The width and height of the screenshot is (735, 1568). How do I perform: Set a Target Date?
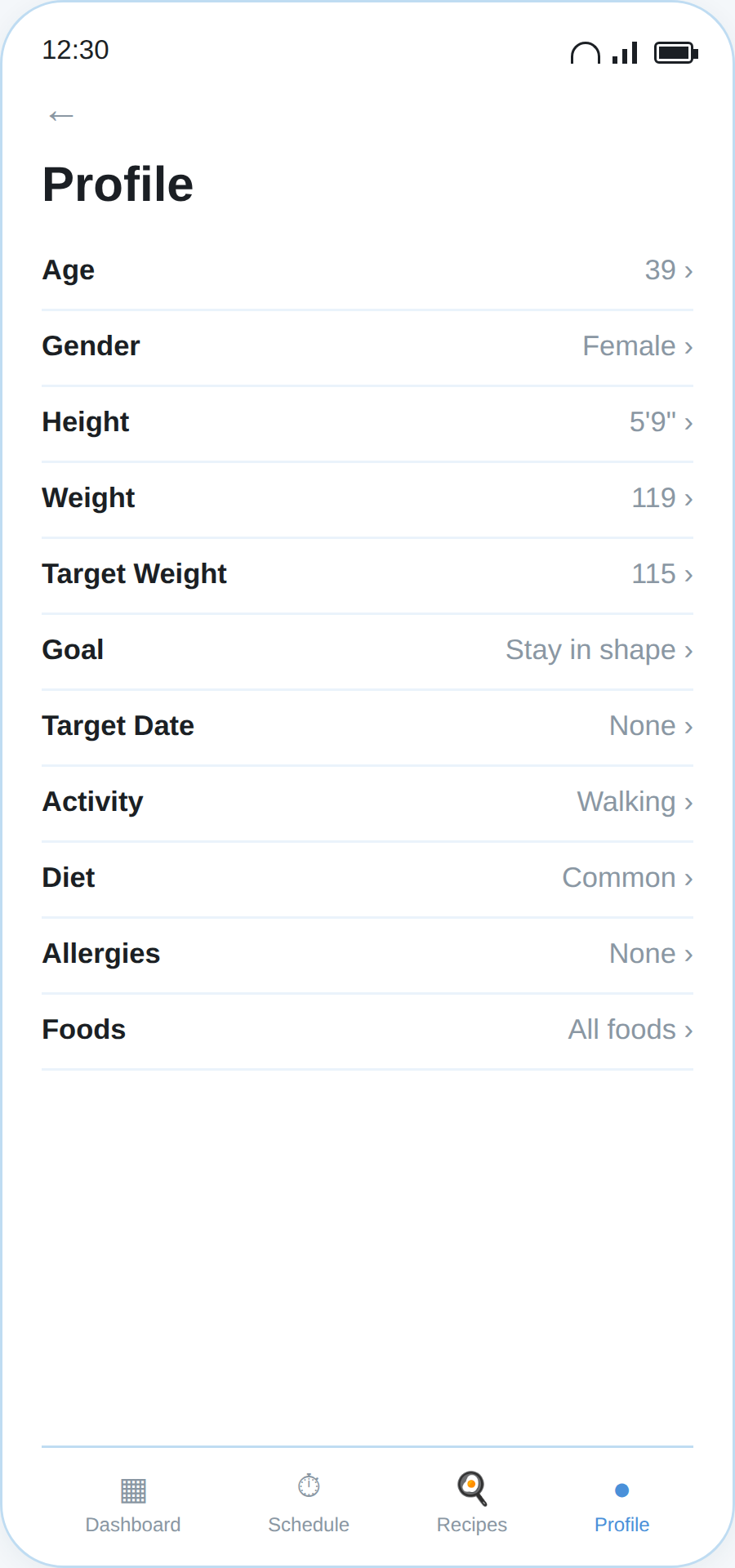[x=367, y=727]
